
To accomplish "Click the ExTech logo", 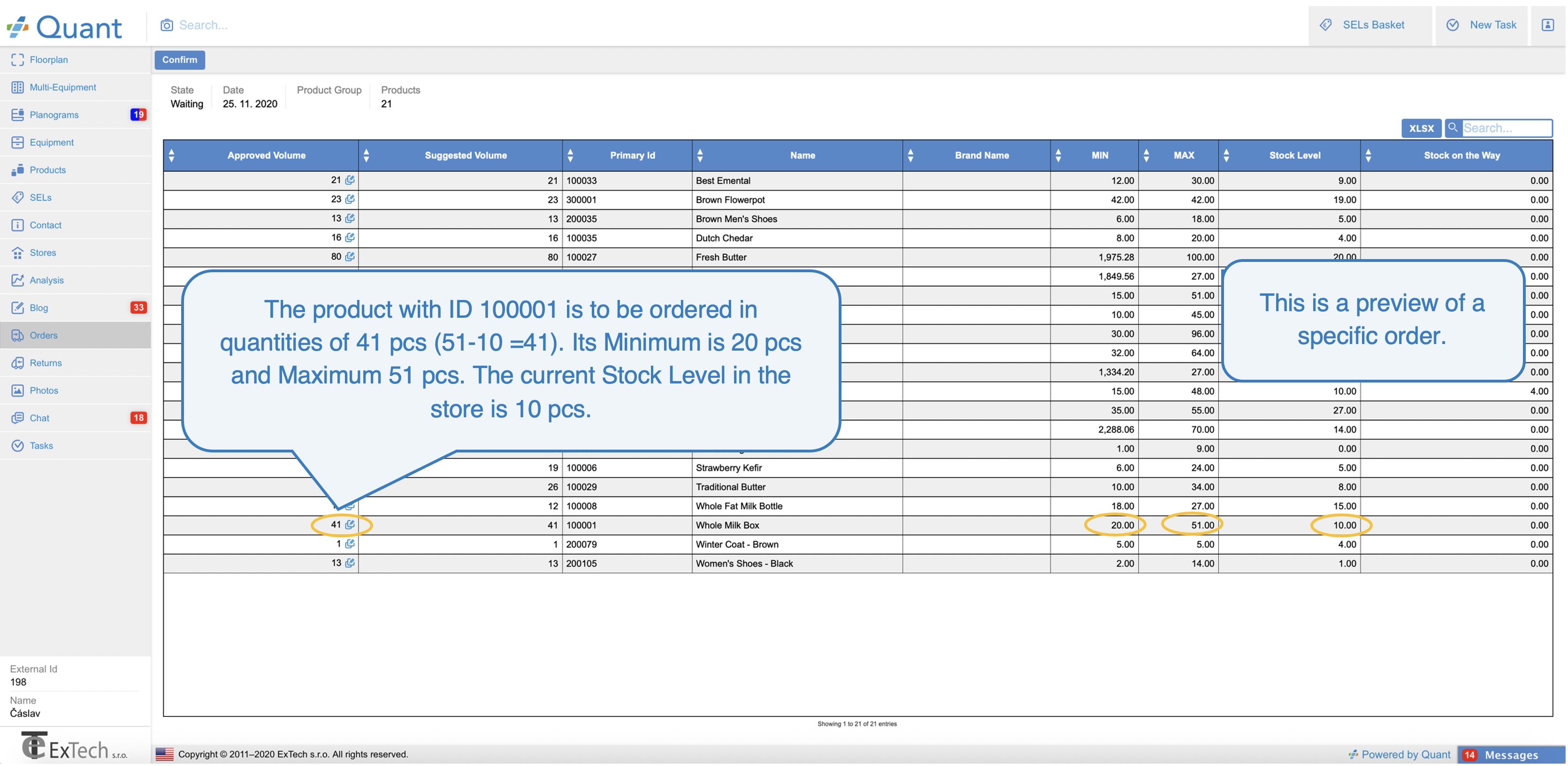I will click(x=74, y=746).
